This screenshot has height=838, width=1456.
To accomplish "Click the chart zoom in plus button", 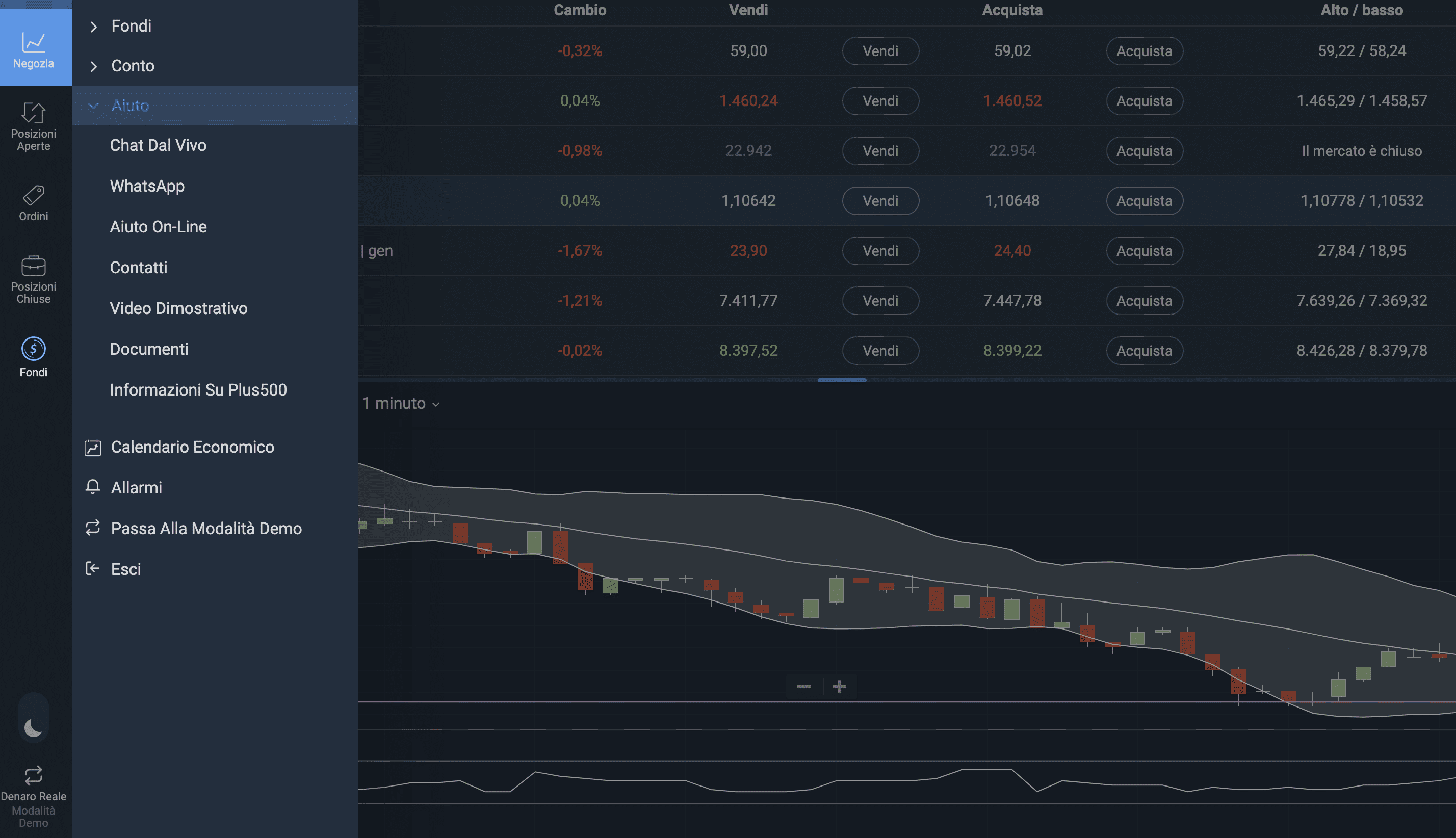I will coord(839,687).
